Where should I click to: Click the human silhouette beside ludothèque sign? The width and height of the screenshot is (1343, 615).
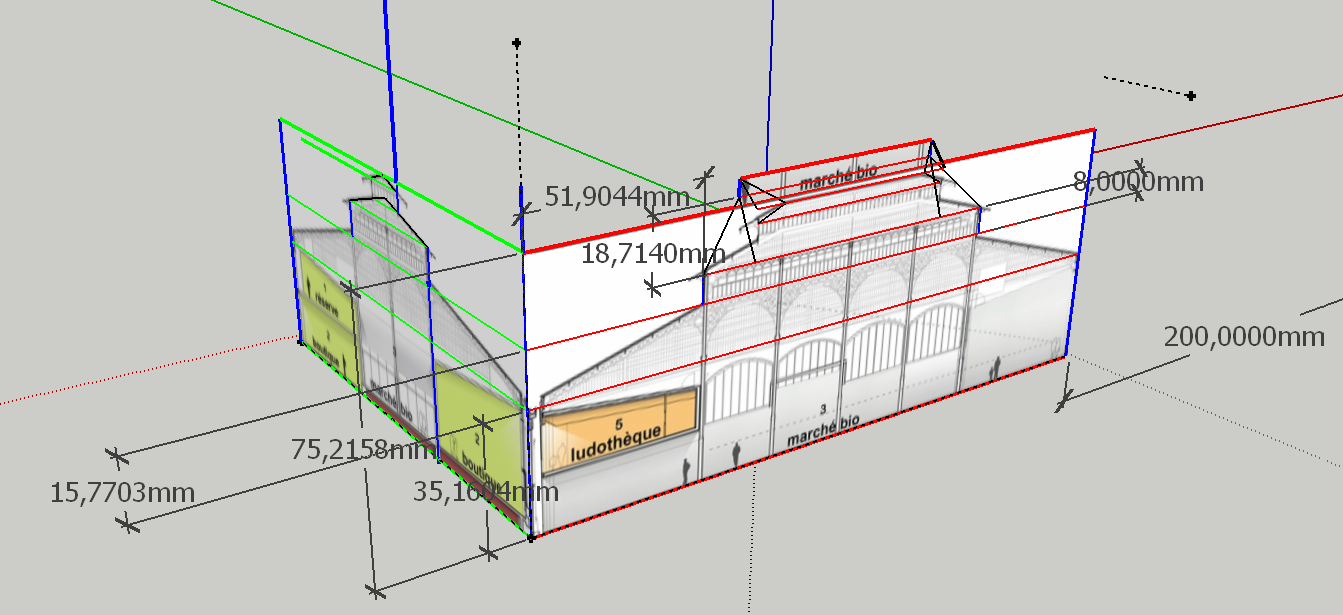pyautogui.click(x=687, y=471)
